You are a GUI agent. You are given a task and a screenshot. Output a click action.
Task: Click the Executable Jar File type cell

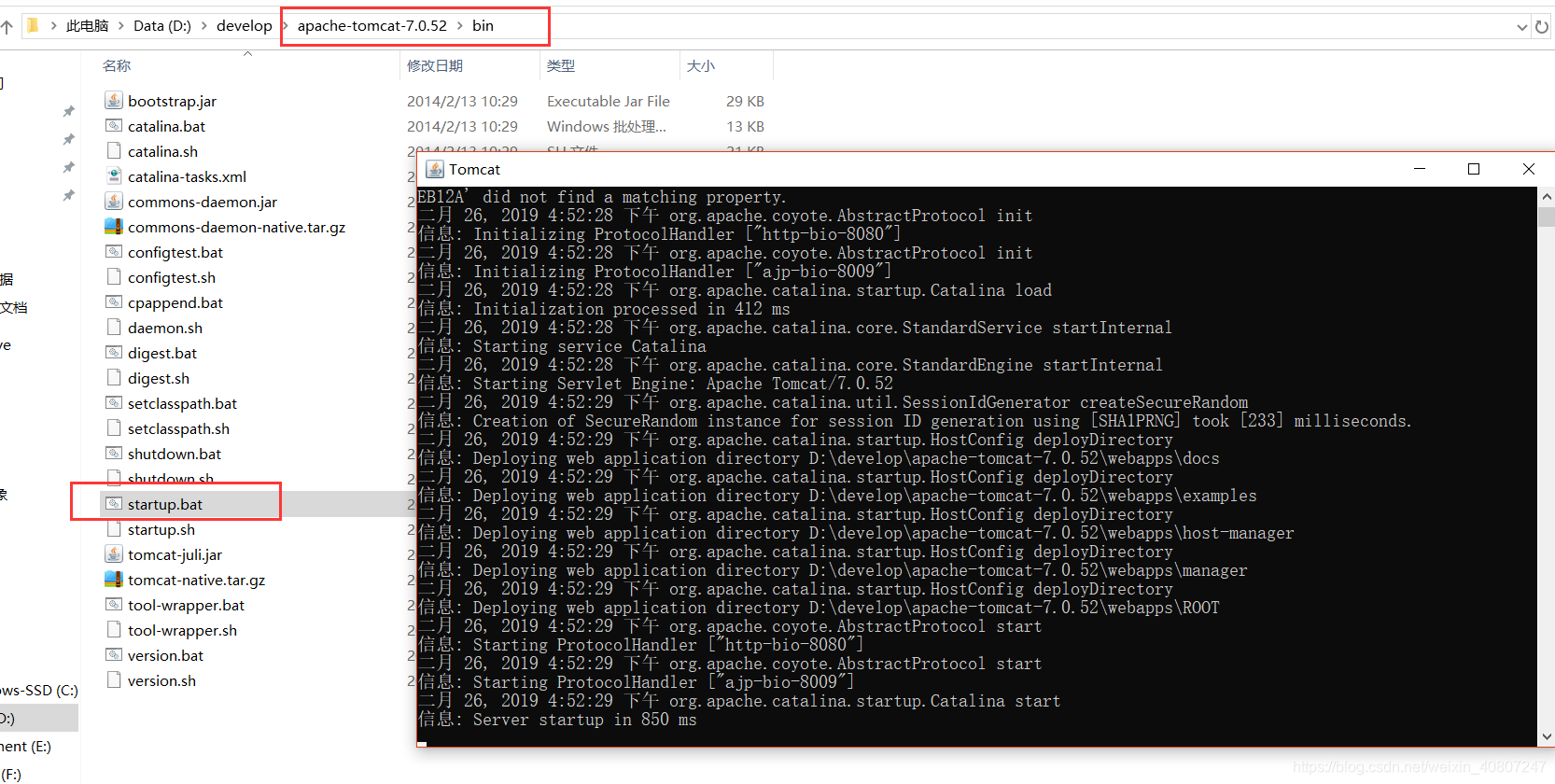[609, 101]
